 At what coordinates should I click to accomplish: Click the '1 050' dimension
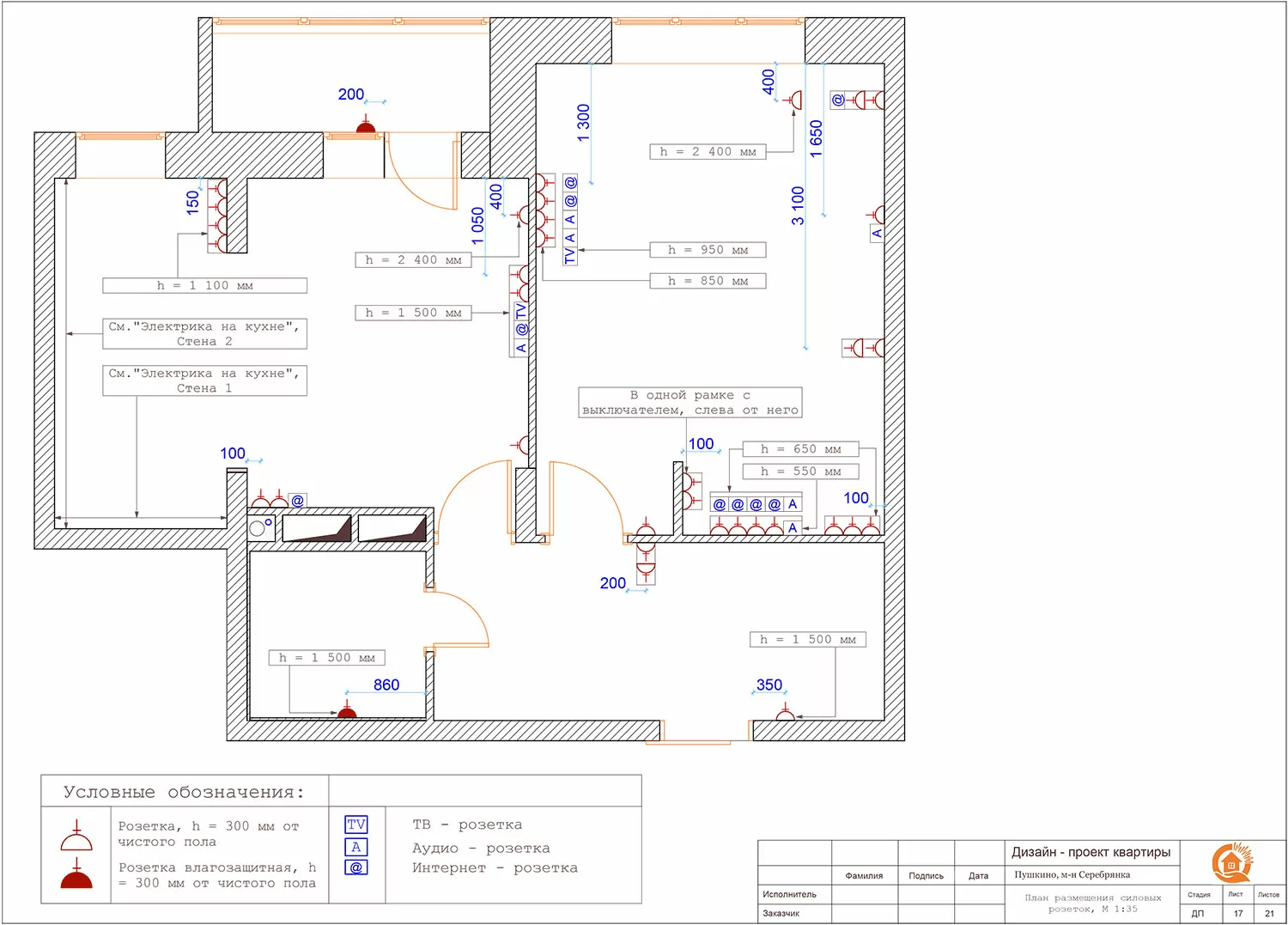tap(478, 227)
